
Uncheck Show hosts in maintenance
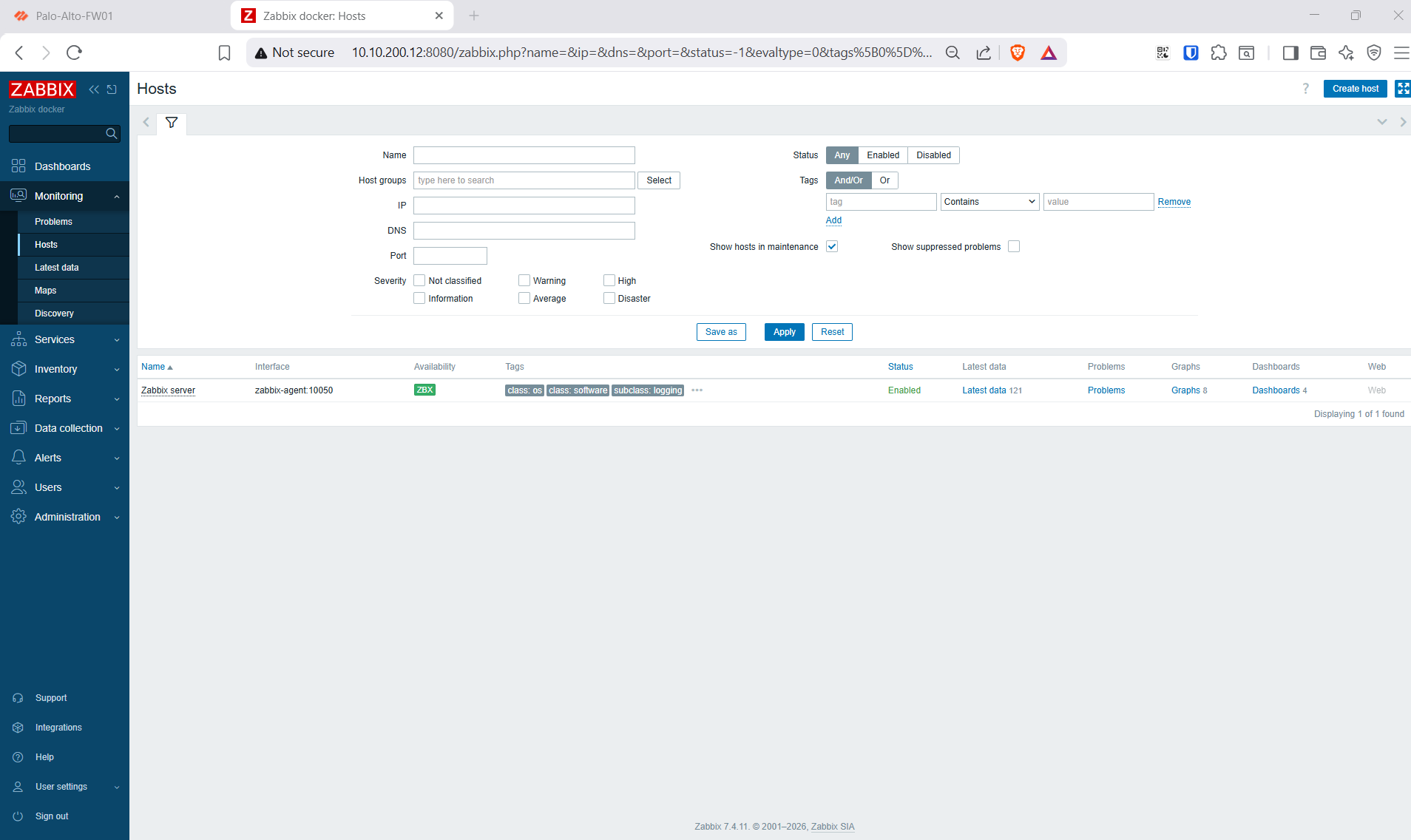pos(832,246)
